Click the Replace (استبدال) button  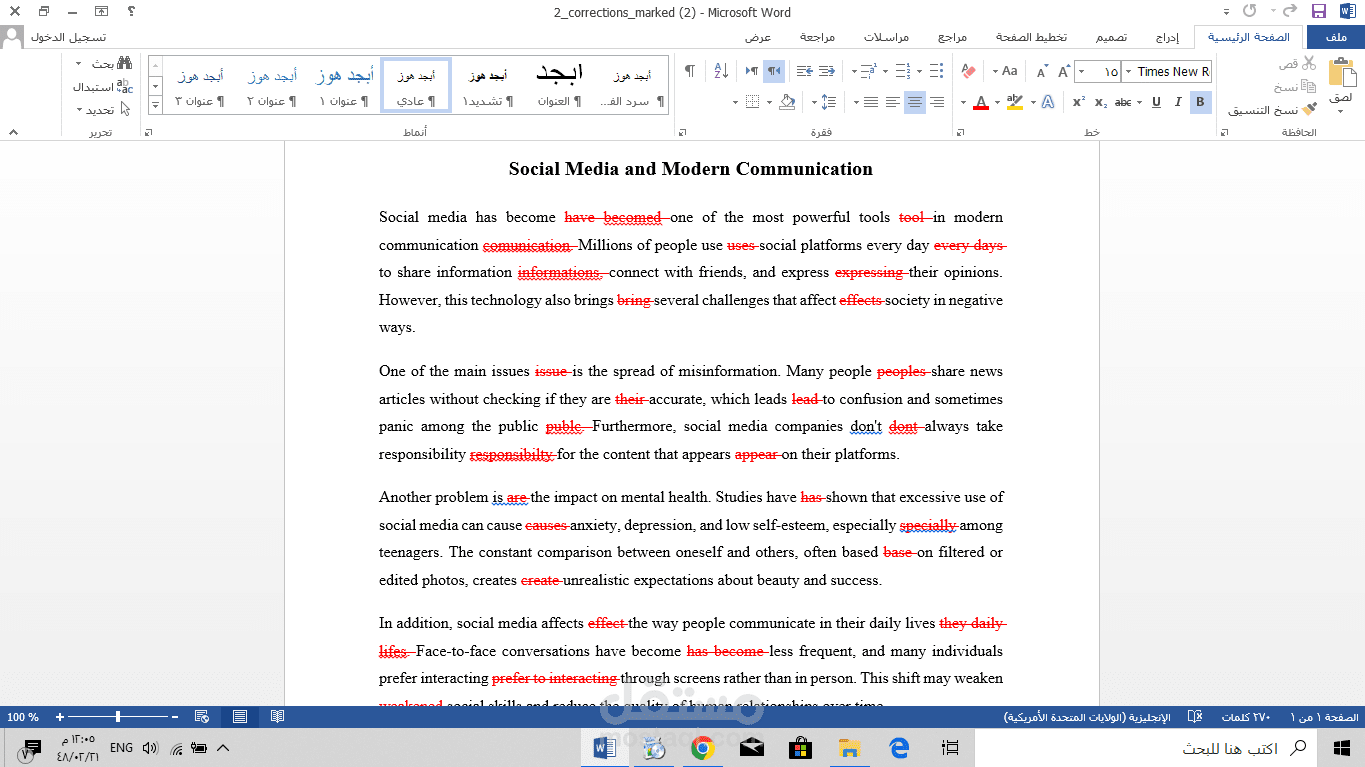102,87
